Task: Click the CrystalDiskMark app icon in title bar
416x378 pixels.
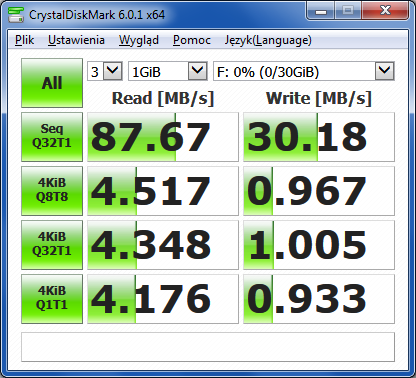Action: [x=16, y=14]
